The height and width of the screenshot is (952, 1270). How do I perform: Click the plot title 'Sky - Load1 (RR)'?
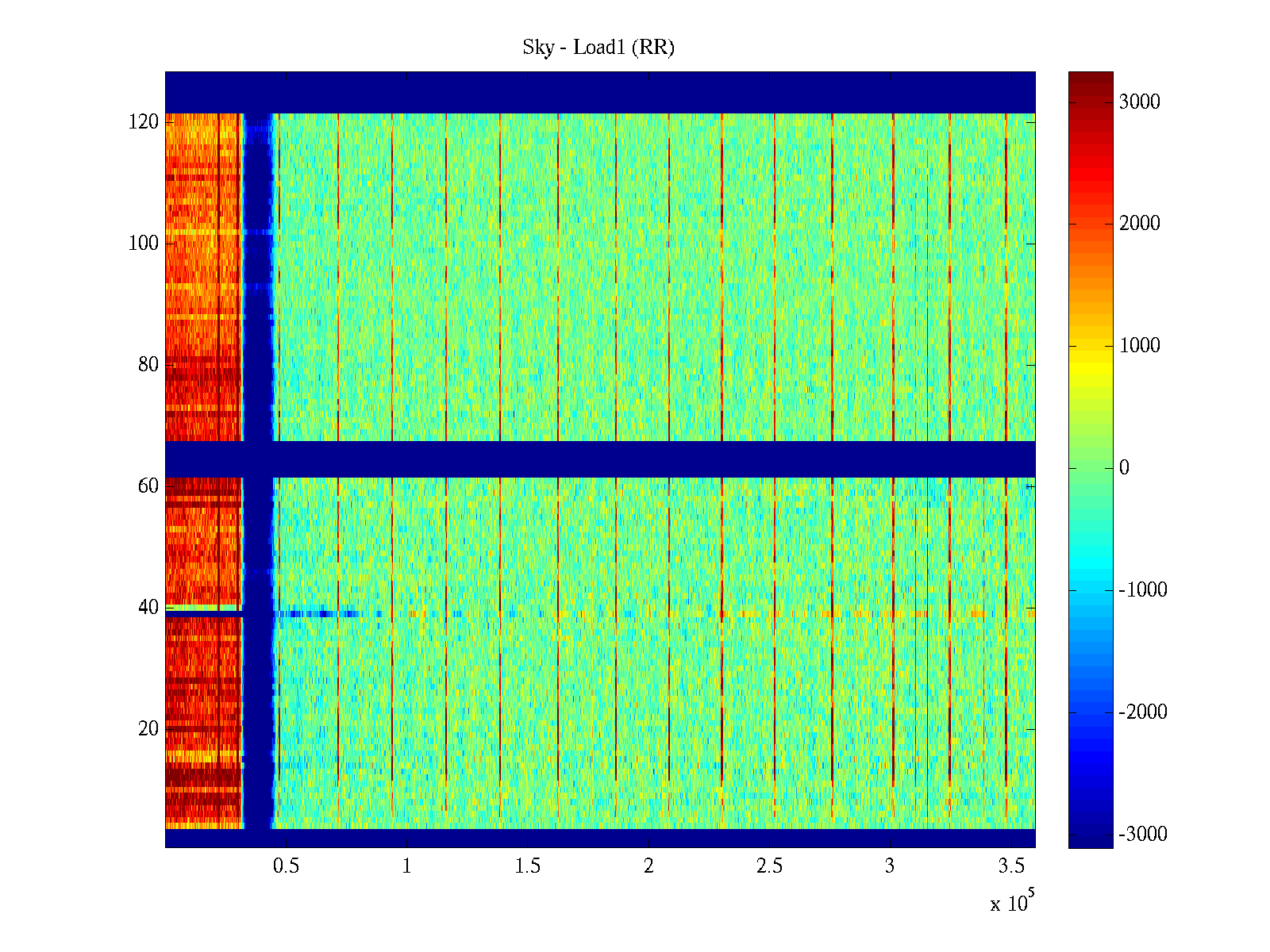coord(598,48)
